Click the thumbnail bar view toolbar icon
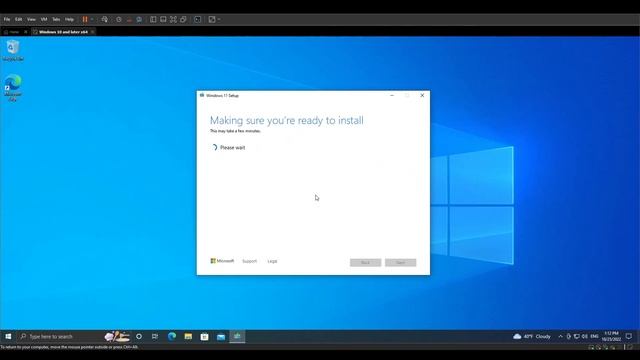The height and width of the screenshot is (360, 640). click(163, 19)
